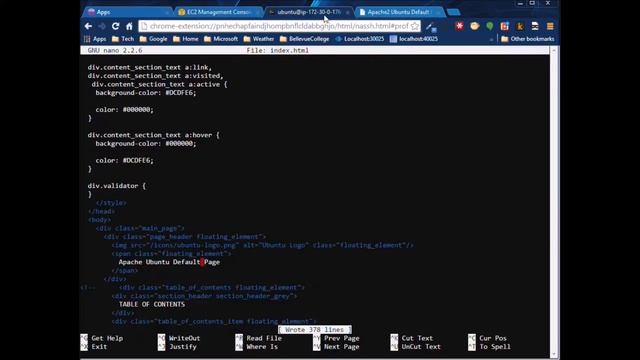Open the red asterisk extension icon

(x=460, y=26)
